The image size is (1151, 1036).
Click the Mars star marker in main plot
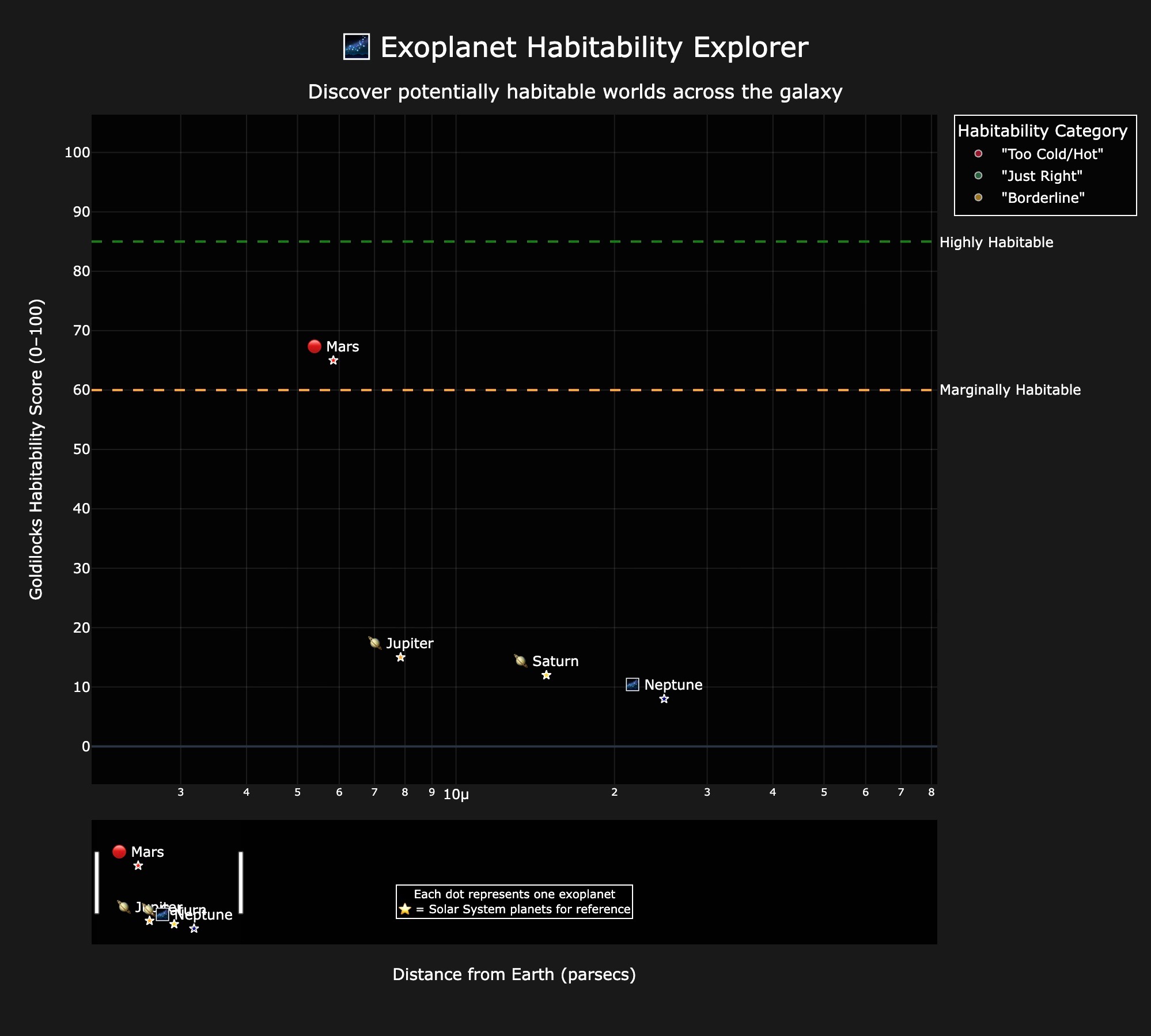pyautogui.click(x=333, y=361)
